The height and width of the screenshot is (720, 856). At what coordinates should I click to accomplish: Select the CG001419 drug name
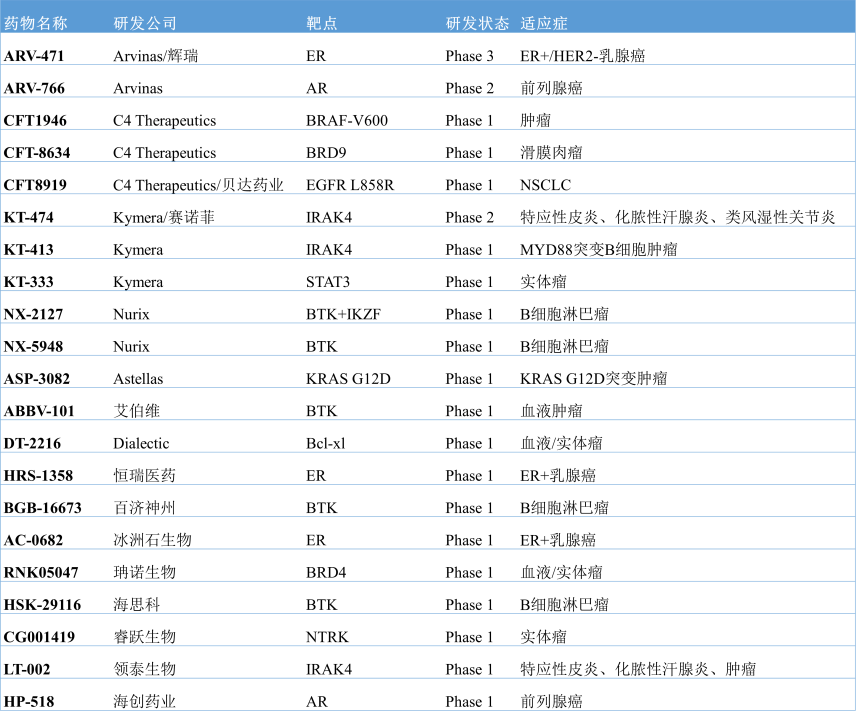(39, 636)
